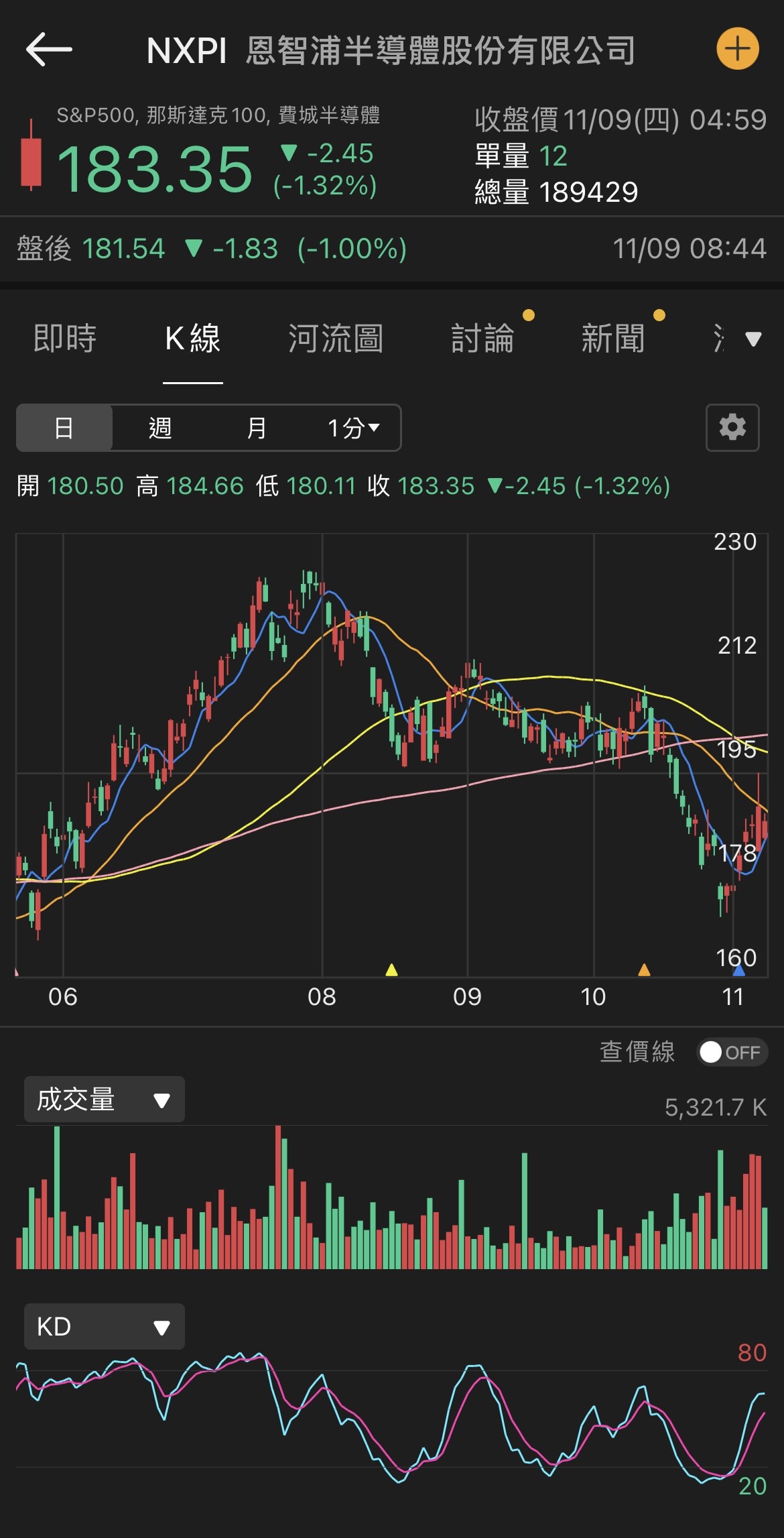Click the yellow triangle marker on chart
The image size is (784, 1538).
392,969
